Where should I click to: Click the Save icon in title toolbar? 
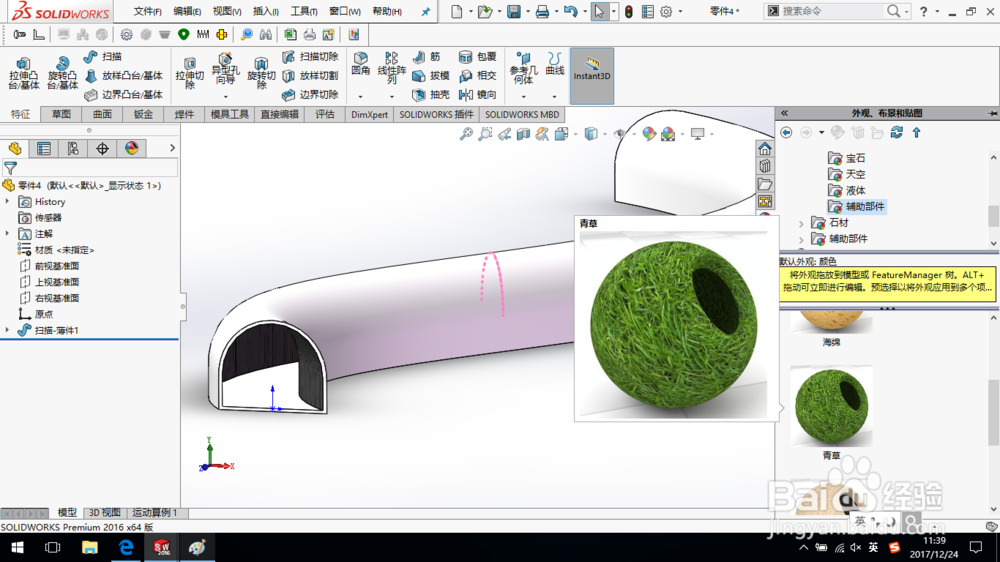point(513,11)
